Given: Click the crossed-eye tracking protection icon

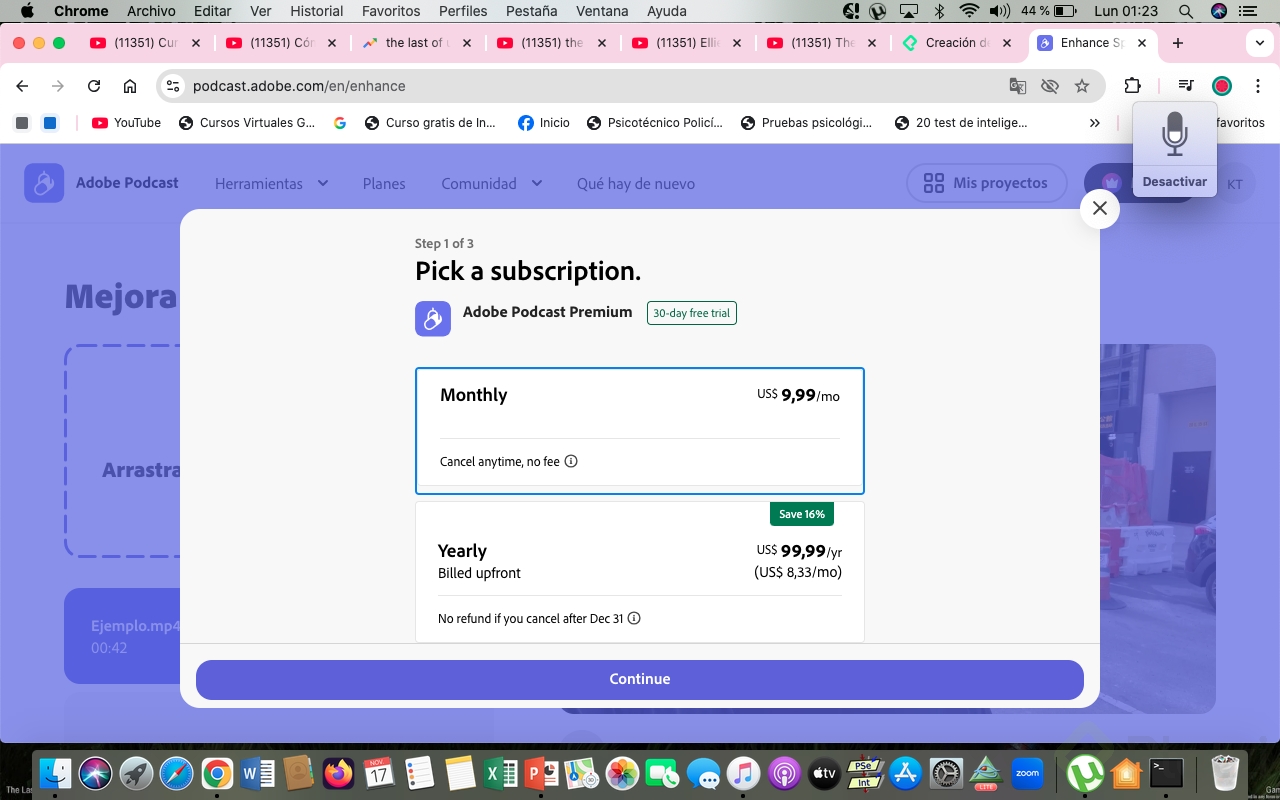Looking at the screenshot, I should [x=1050, y=86].
